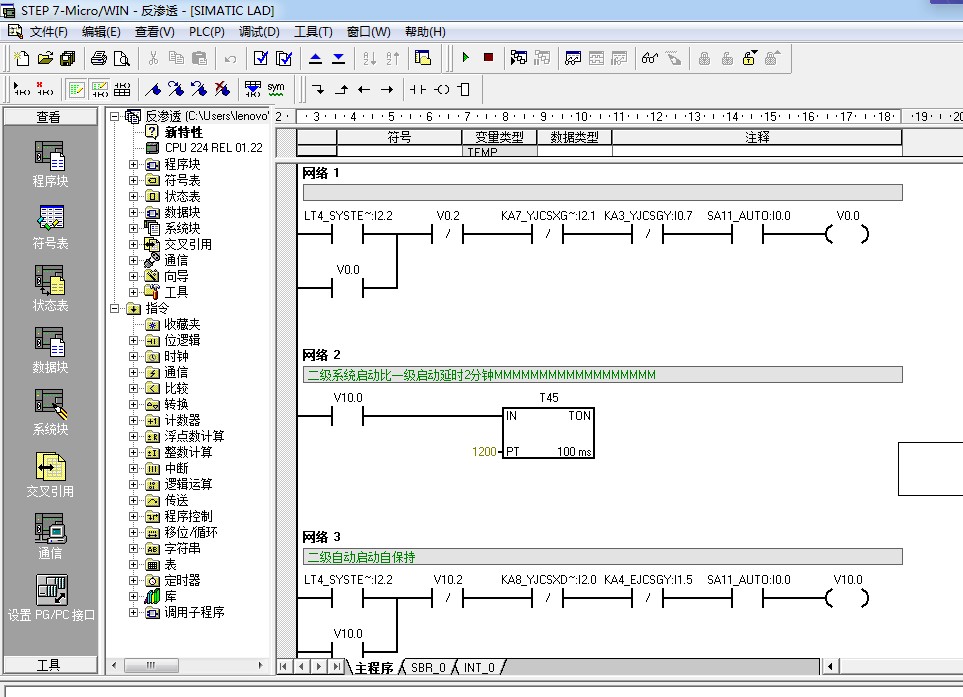Click the 工具 navigation bar button

pyautogui.click(x=50, y=665)
